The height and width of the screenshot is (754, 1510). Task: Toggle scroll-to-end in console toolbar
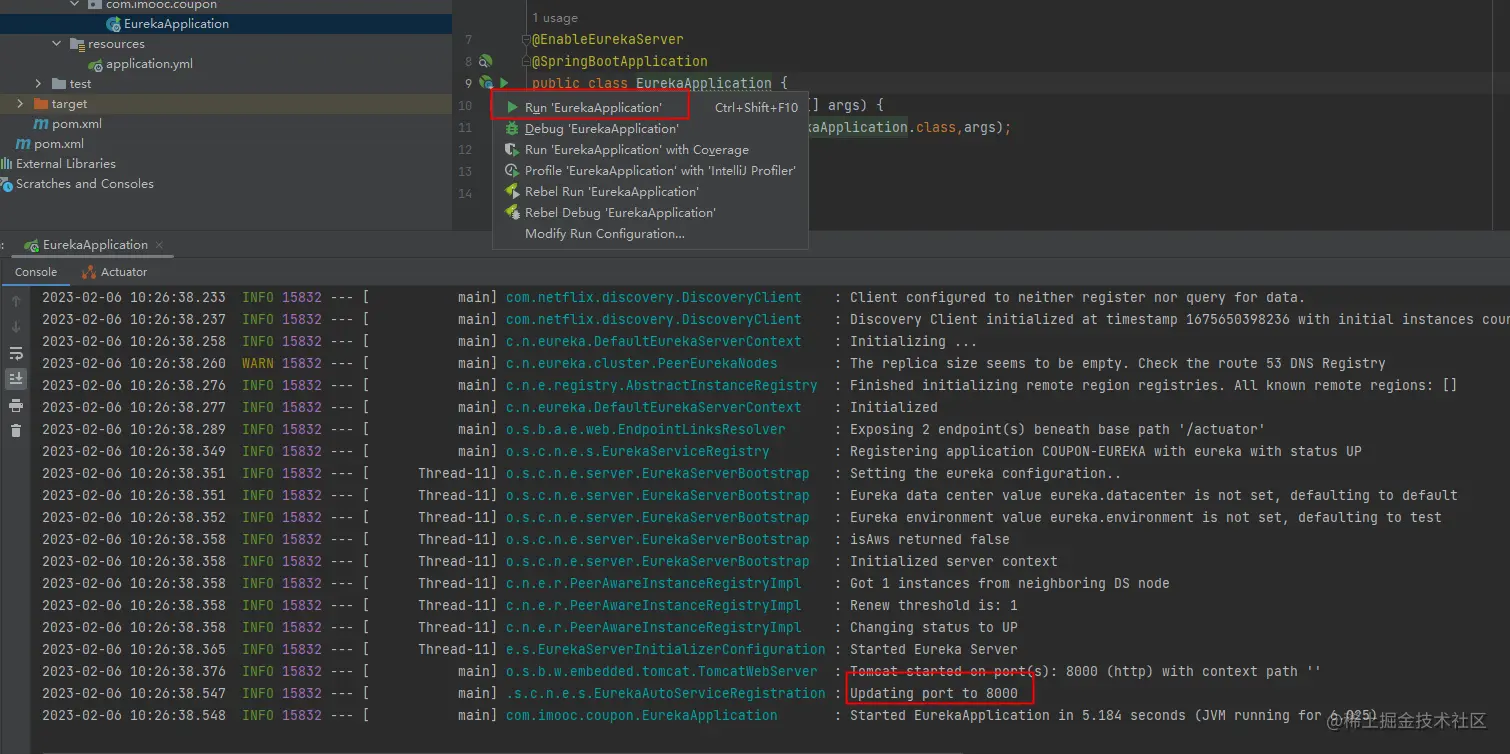16,379
